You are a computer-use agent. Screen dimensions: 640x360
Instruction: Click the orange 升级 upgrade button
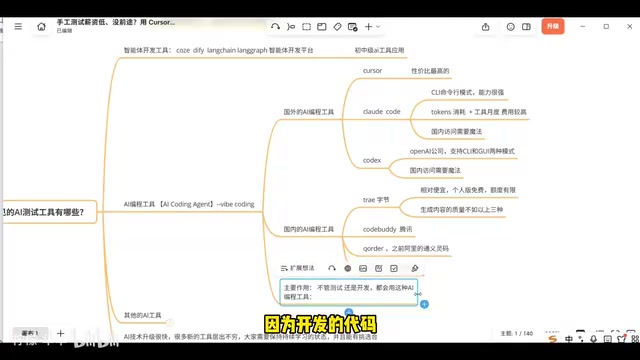click(x=553, y=26)
